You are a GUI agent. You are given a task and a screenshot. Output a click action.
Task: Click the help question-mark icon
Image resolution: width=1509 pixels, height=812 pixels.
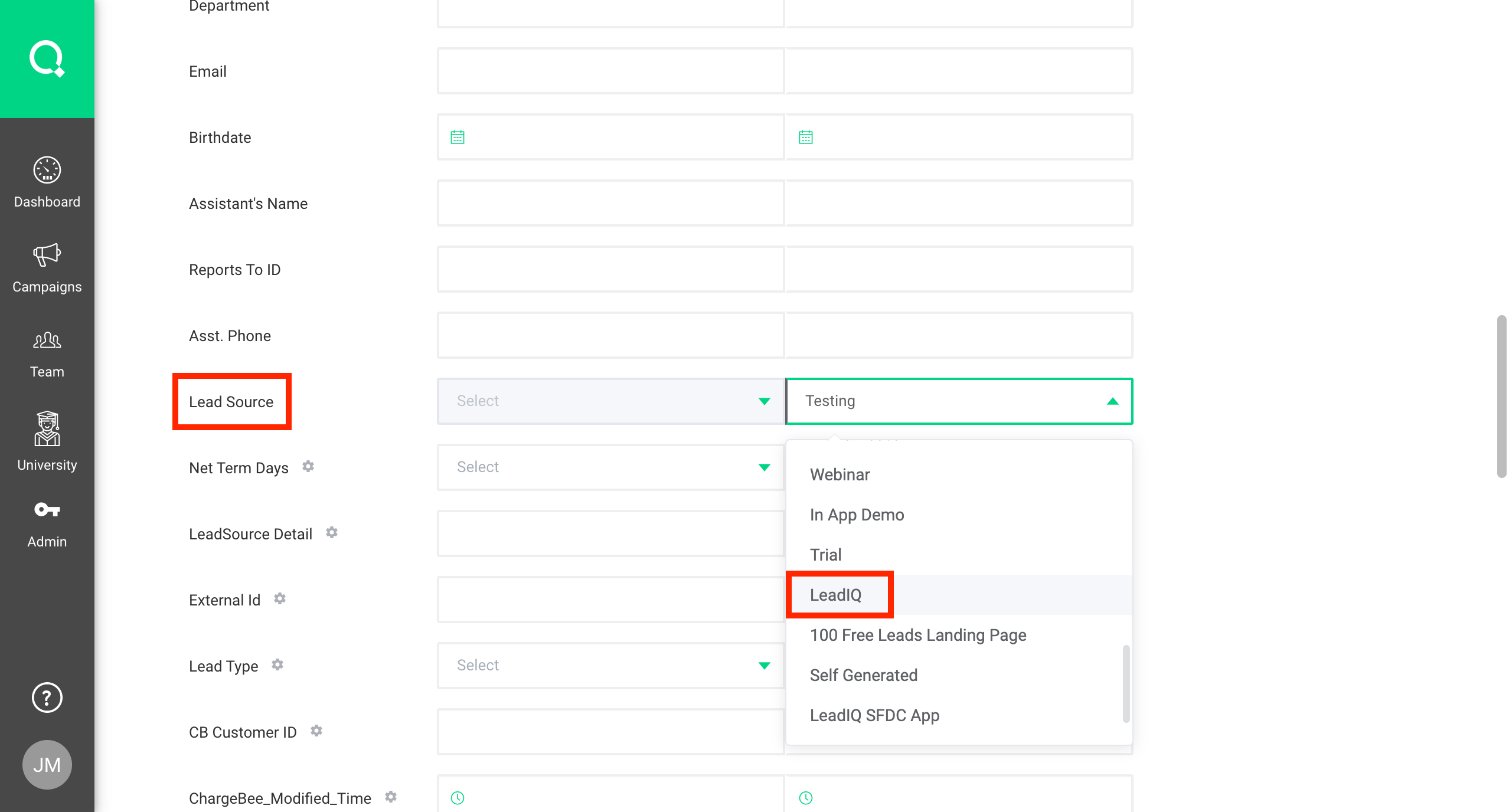click(x=47, y=698)
